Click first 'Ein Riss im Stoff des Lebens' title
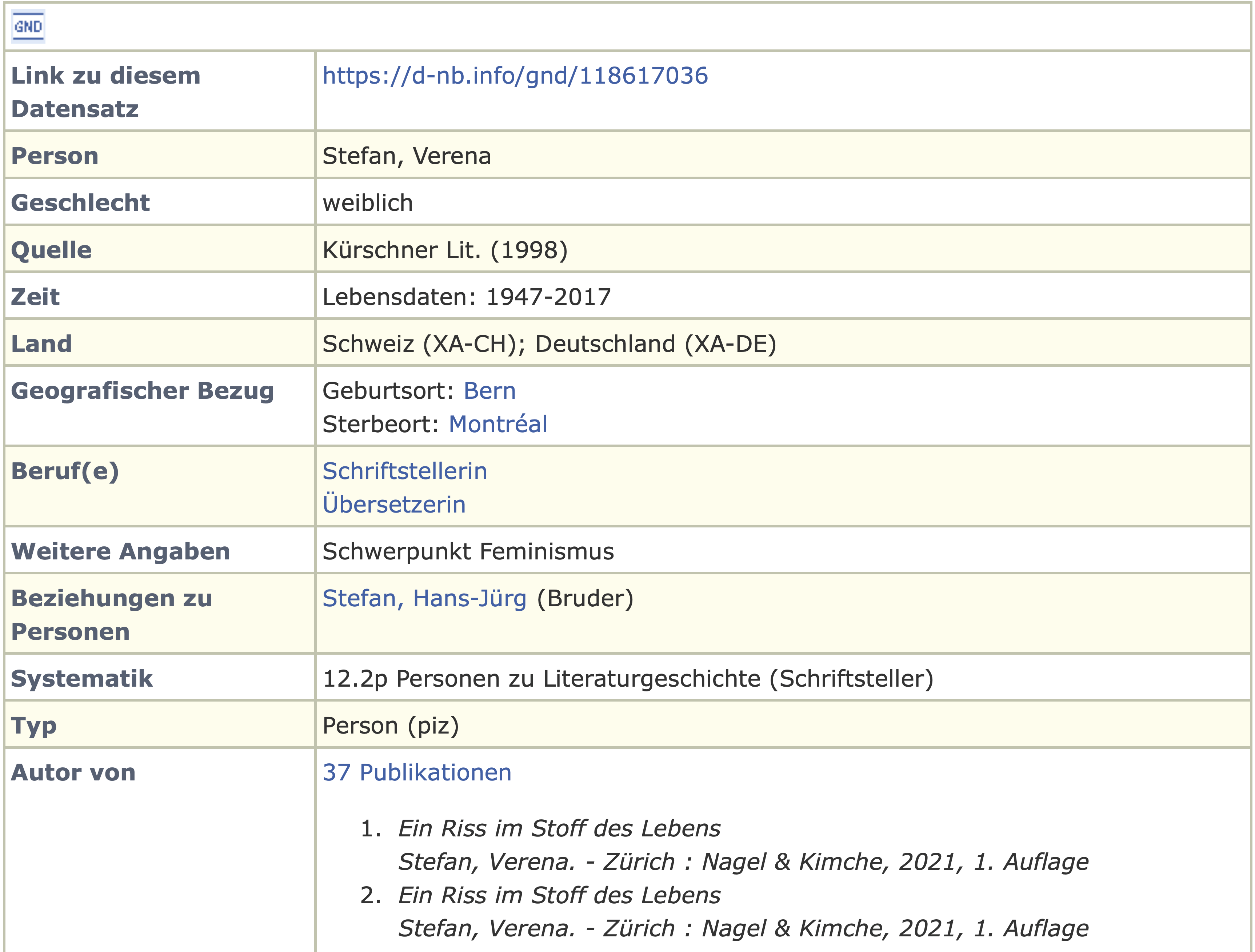The image size is (1255, 952). [x=559, y=828]
